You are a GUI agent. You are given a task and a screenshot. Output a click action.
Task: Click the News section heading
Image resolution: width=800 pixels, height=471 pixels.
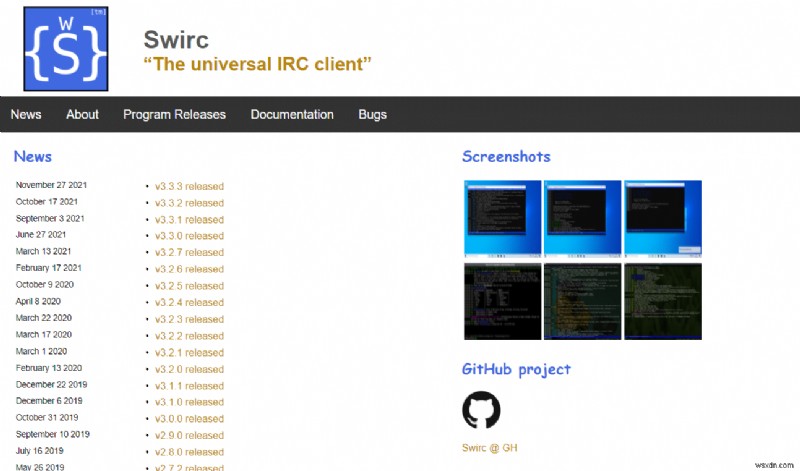click(33, 156)
